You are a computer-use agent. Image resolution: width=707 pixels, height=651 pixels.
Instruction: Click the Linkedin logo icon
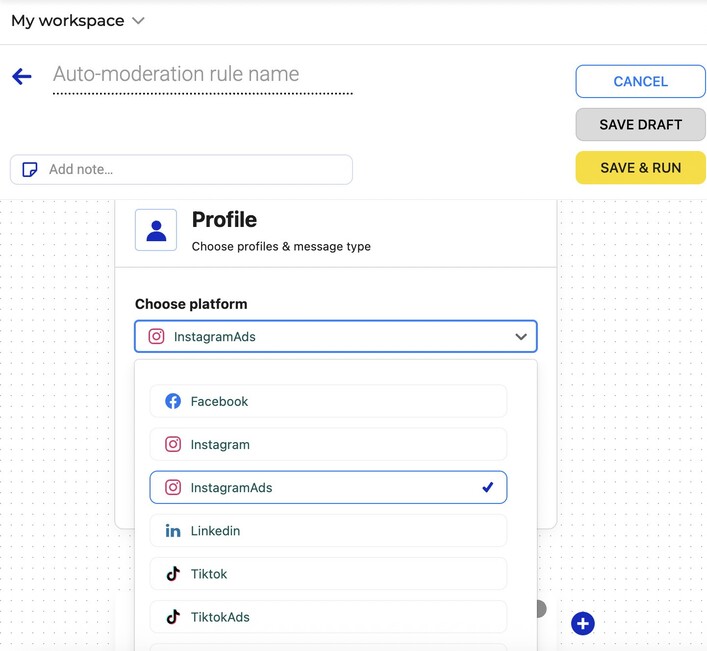(x=173, y=531)
